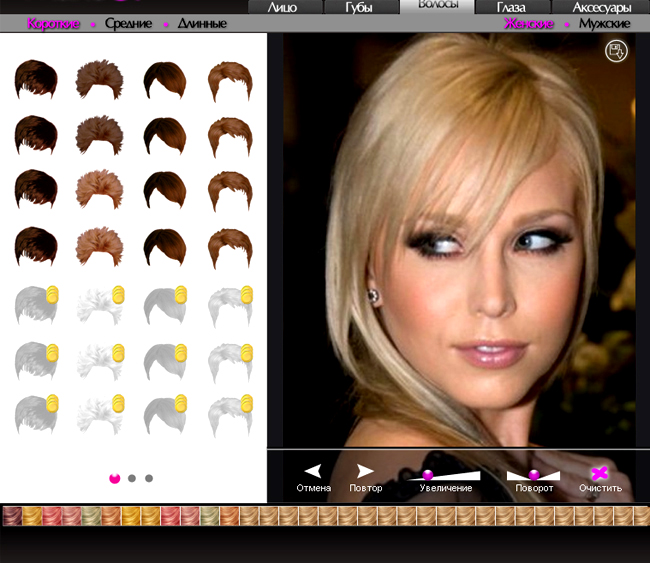Pick dark side-swept hairstyle, second row
The image size is (650, 563).
pyautogui.click(x=36, y=135)
